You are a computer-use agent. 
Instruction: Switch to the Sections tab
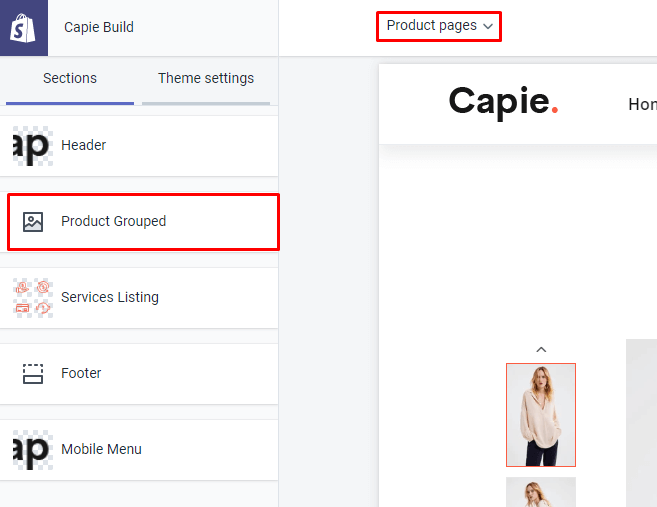coord(70,78)
